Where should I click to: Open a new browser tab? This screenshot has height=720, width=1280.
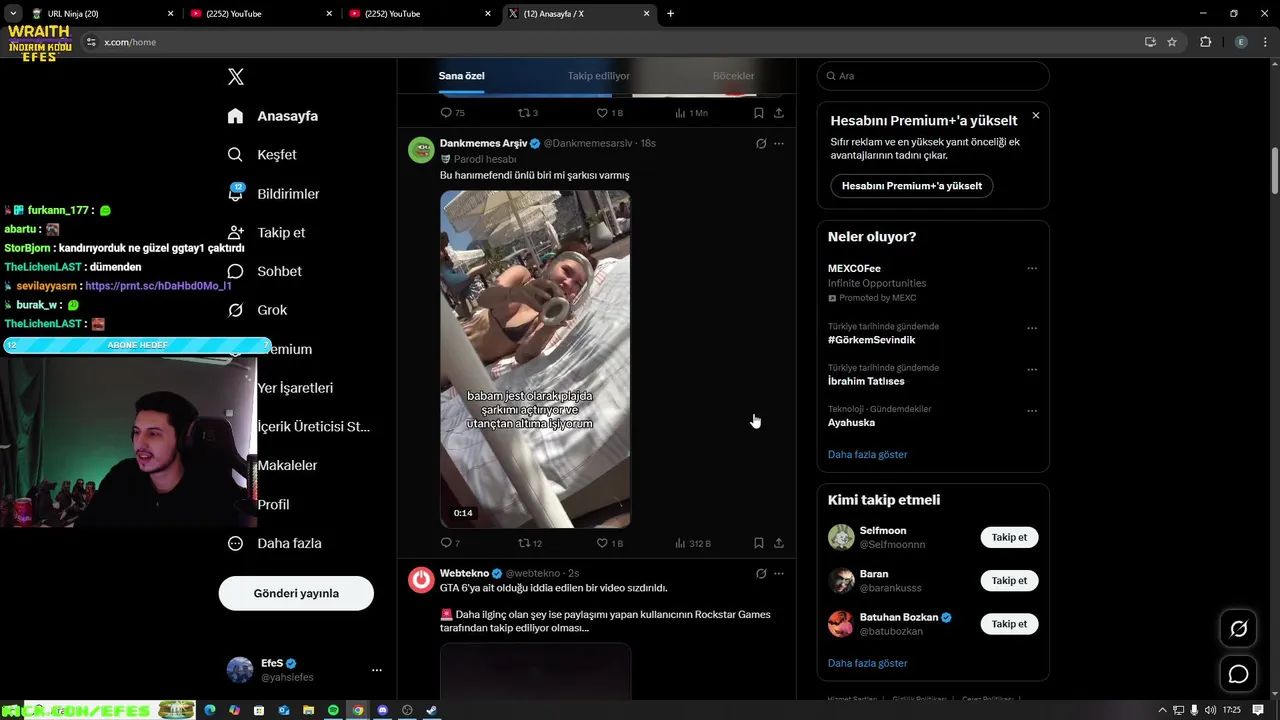tap(670, 14)
